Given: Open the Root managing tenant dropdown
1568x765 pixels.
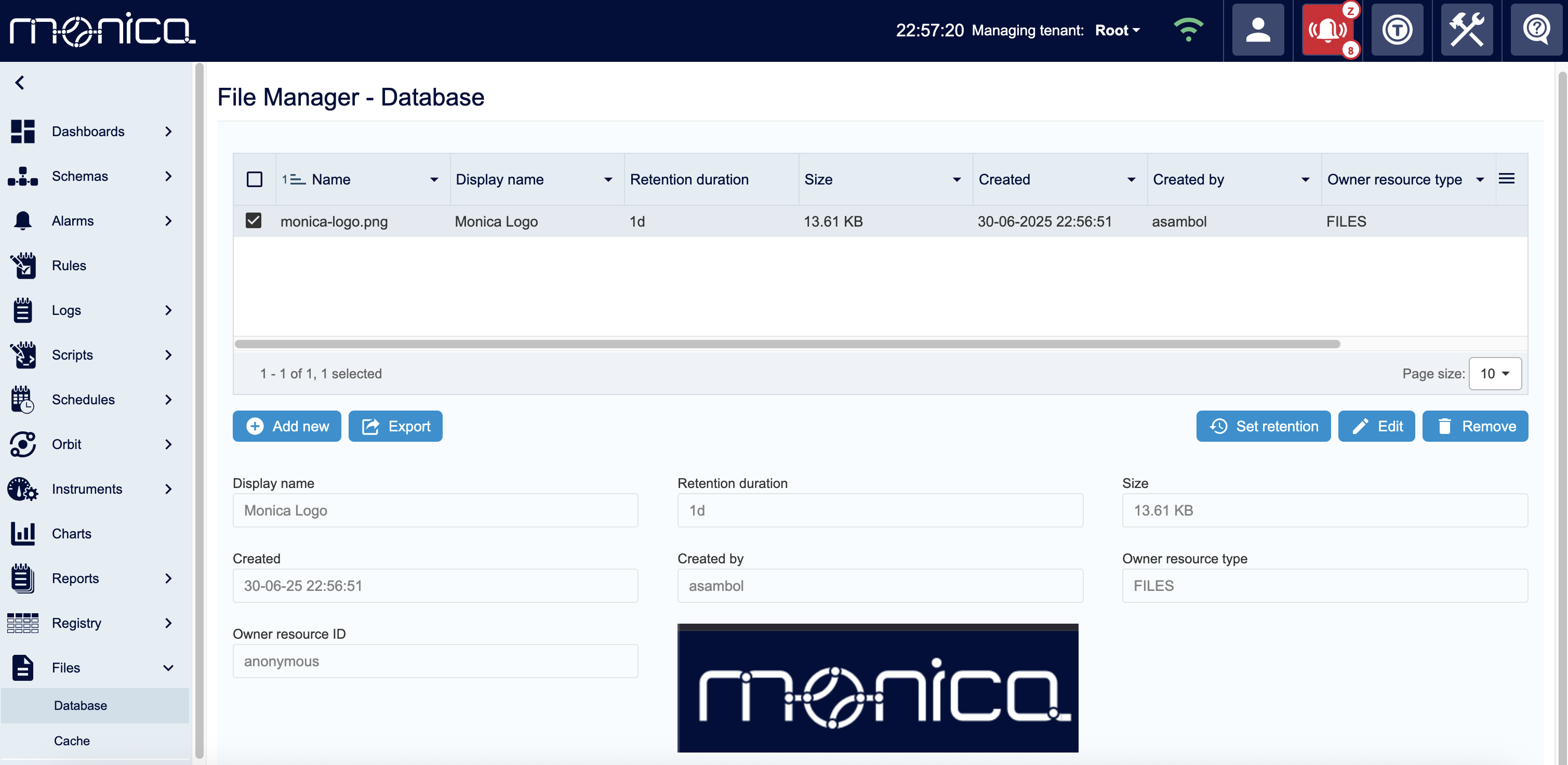Looking at the screenshot, I should pyautogui.click(x=1117, y=30).
